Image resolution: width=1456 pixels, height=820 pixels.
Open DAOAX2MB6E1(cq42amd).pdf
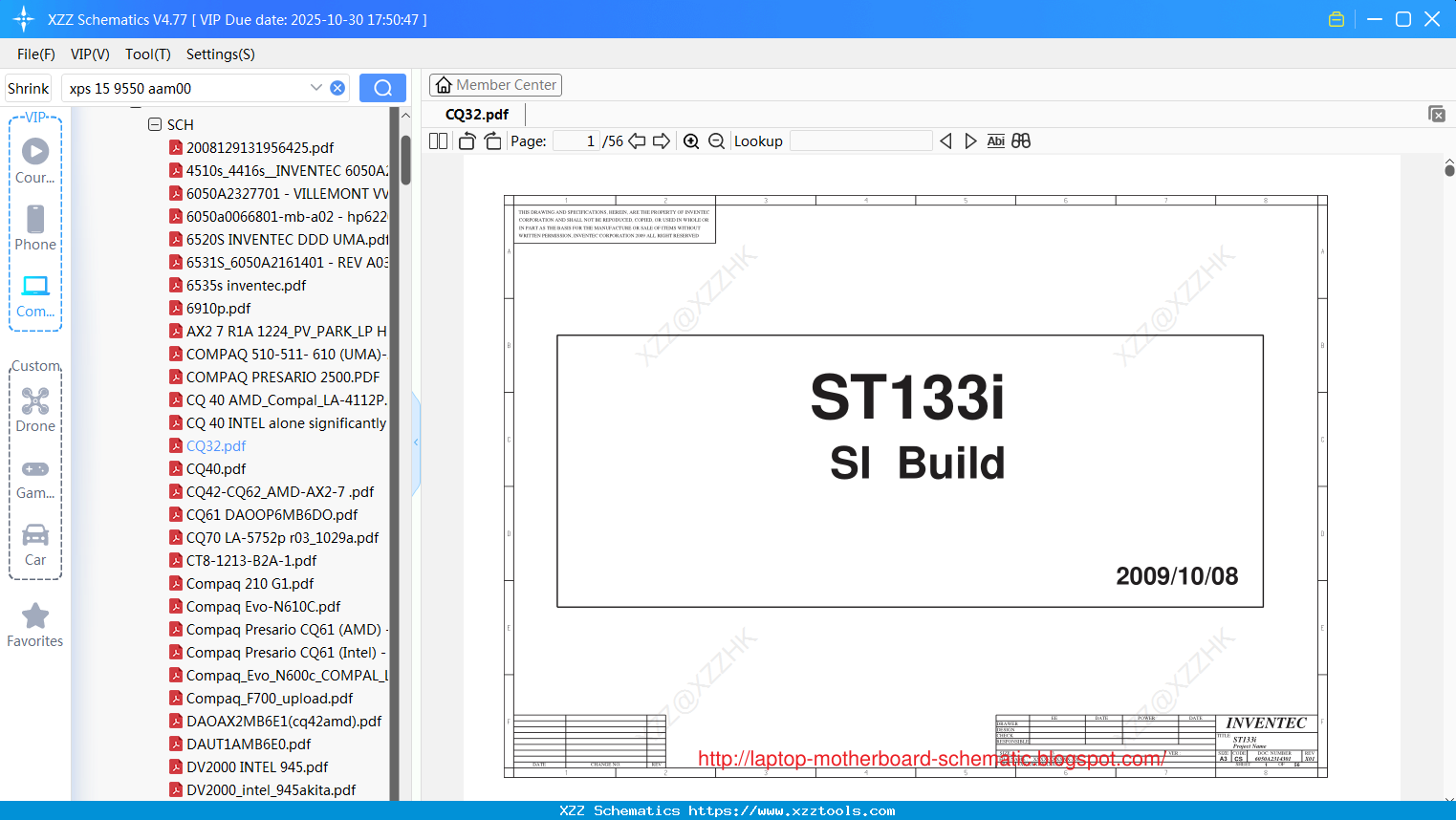[284, 721]
